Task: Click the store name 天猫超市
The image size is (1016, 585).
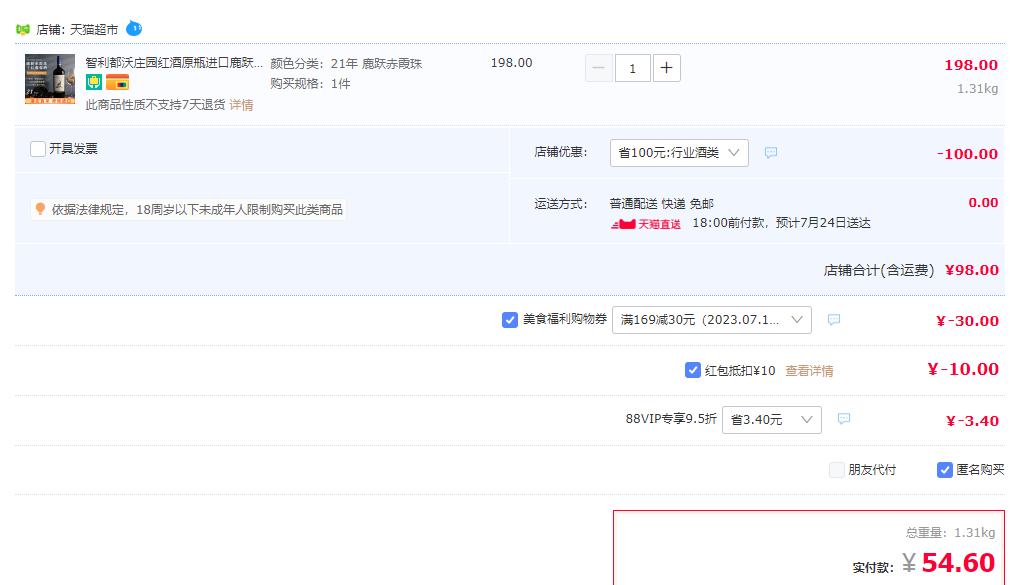Action: point(94,30)
